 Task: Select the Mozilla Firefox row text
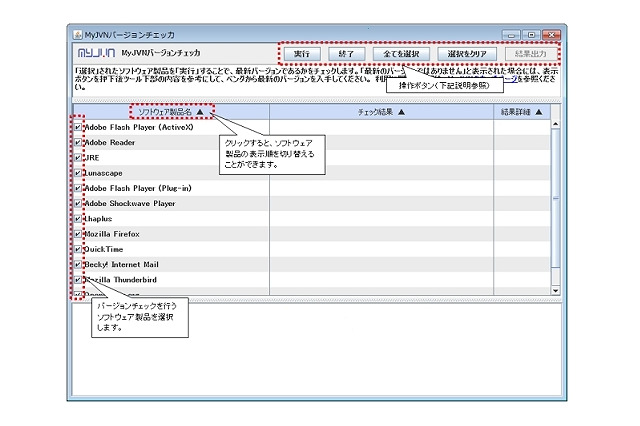pyautogui.click(x=111, y=234)
